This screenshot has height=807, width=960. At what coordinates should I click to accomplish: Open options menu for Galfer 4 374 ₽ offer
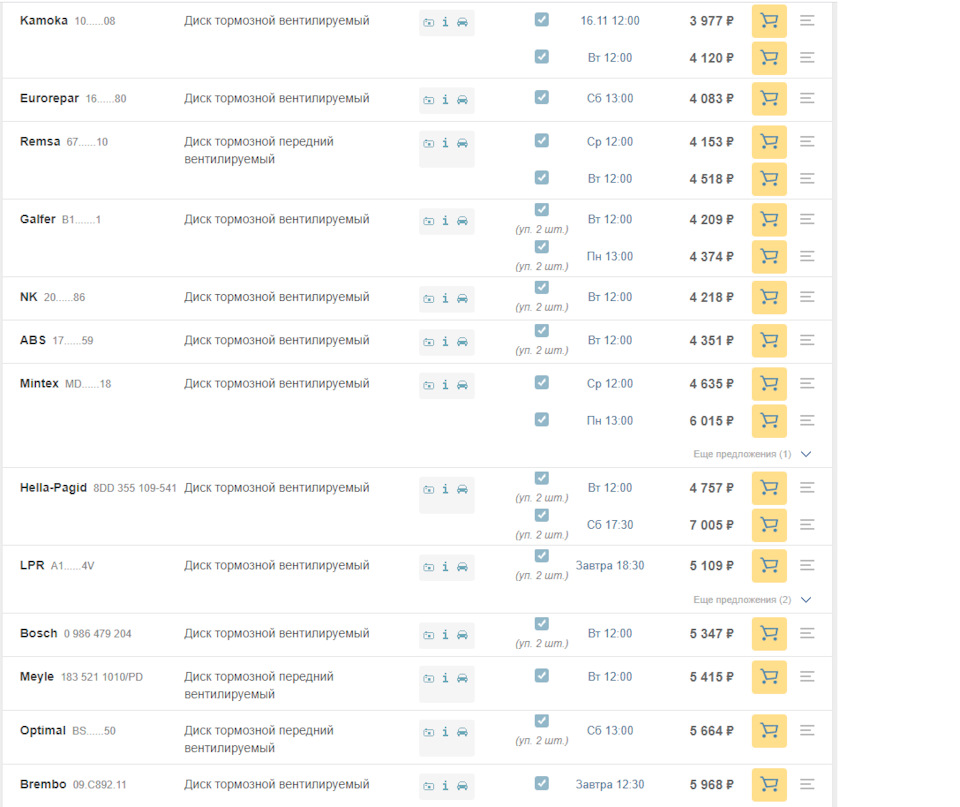tap(807, 256)
